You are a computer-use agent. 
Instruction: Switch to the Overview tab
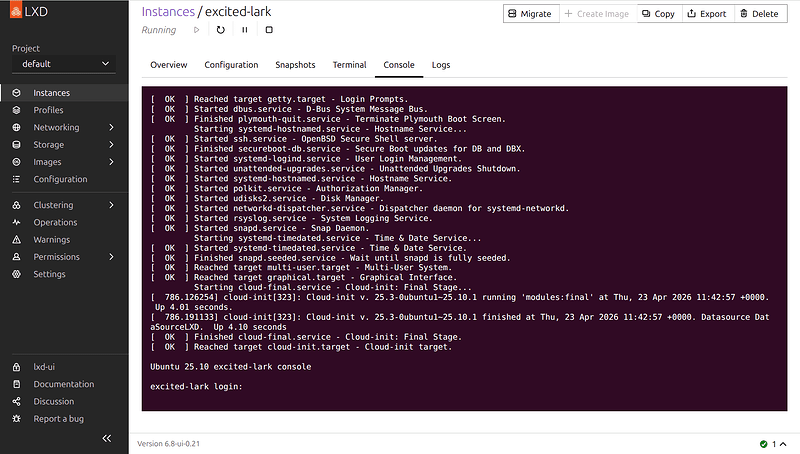(168, 65)
